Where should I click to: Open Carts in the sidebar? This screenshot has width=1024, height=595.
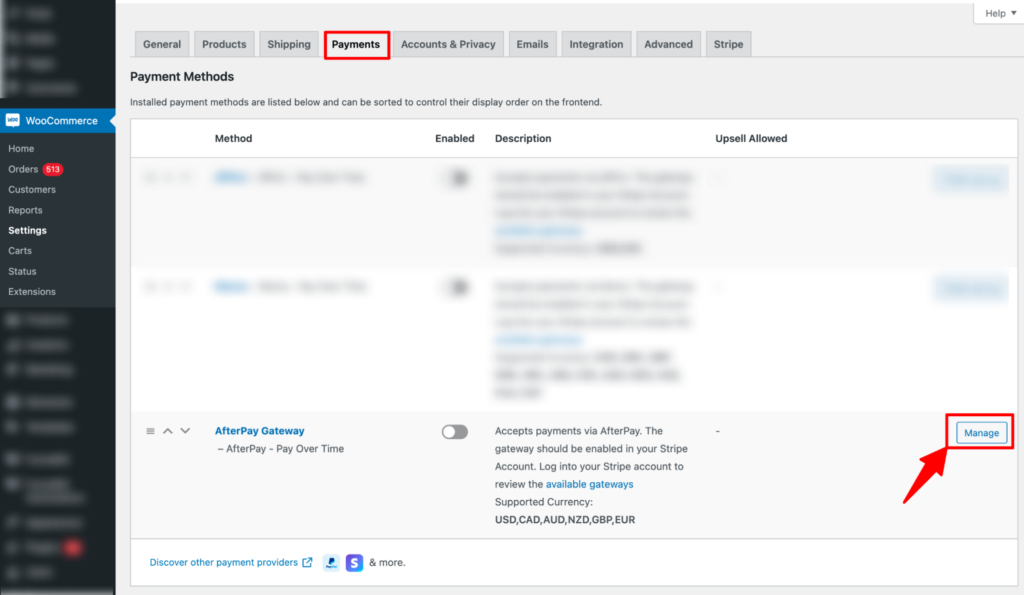pos(20,251)
